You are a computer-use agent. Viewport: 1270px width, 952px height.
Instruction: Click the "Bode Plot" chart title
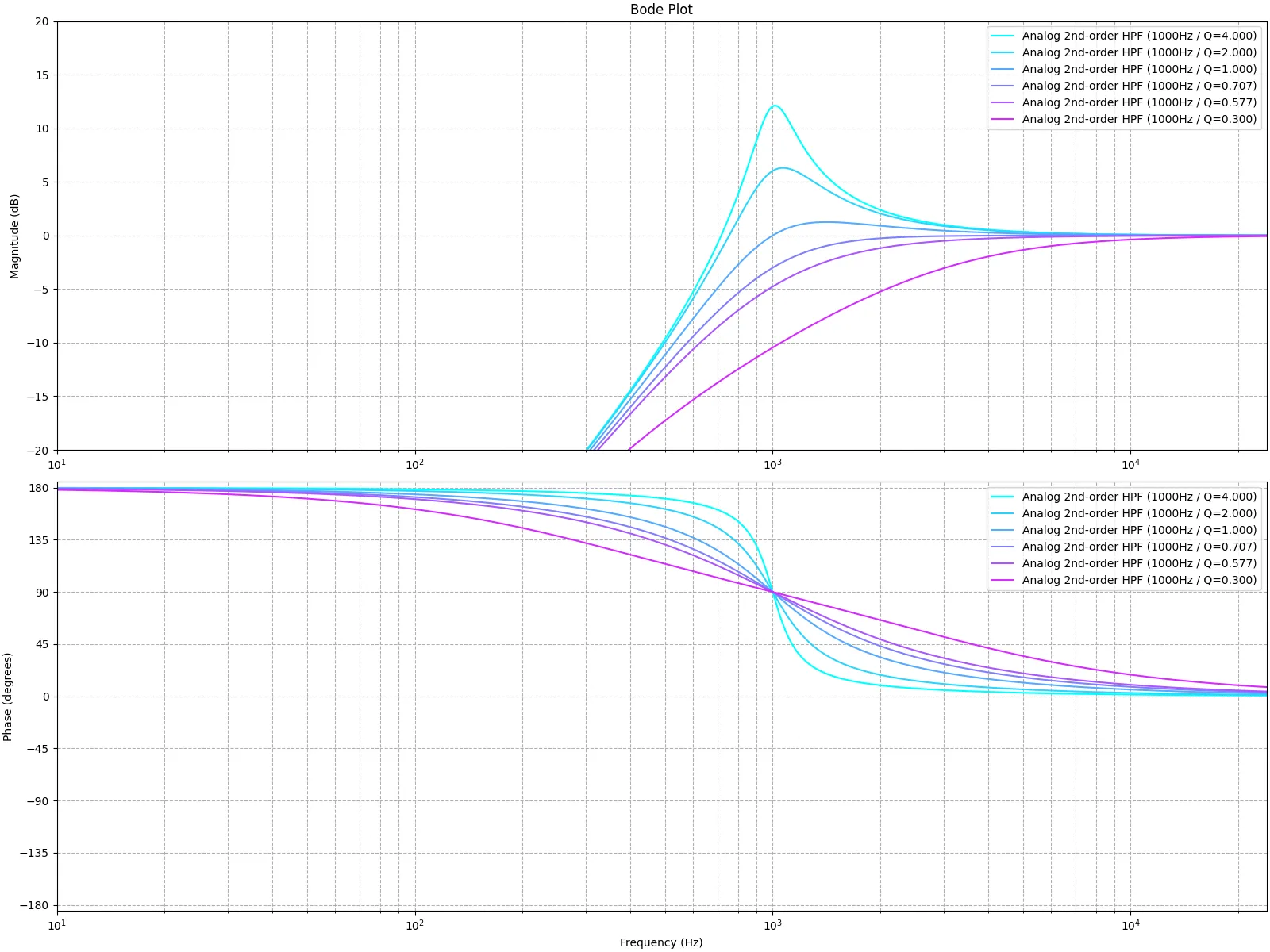coord(660,10)
